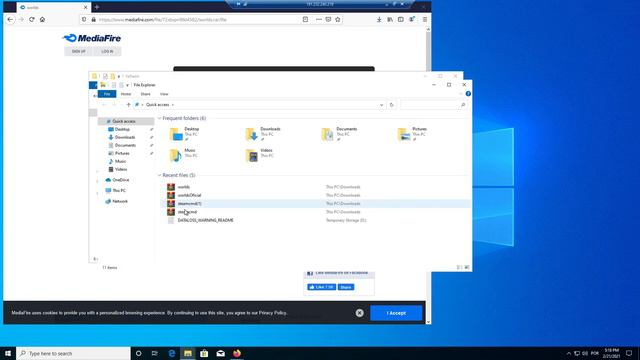This screenshot has height=360, width=640.
Task: Click the MediaFire logo
Action: [x=92, y=38]
